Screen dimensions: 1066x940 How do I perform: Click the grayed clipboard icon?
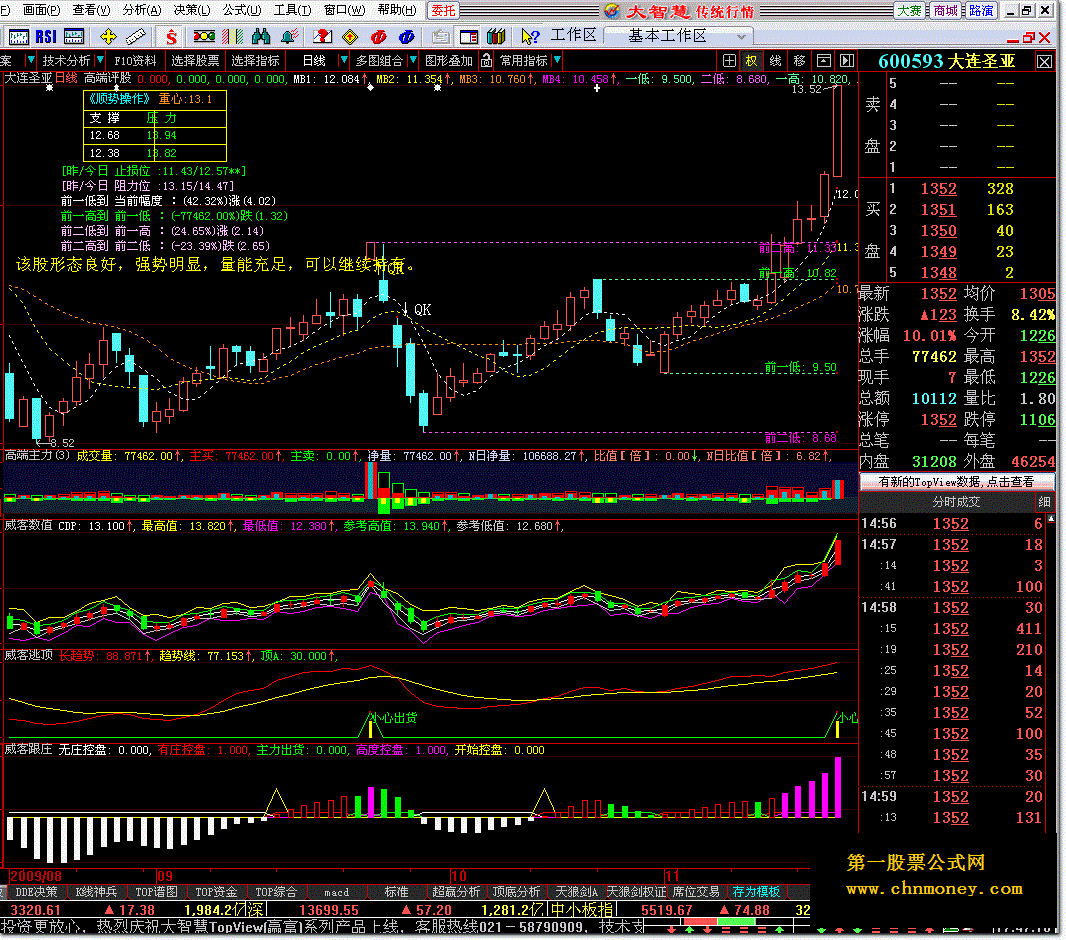[441, 37]
